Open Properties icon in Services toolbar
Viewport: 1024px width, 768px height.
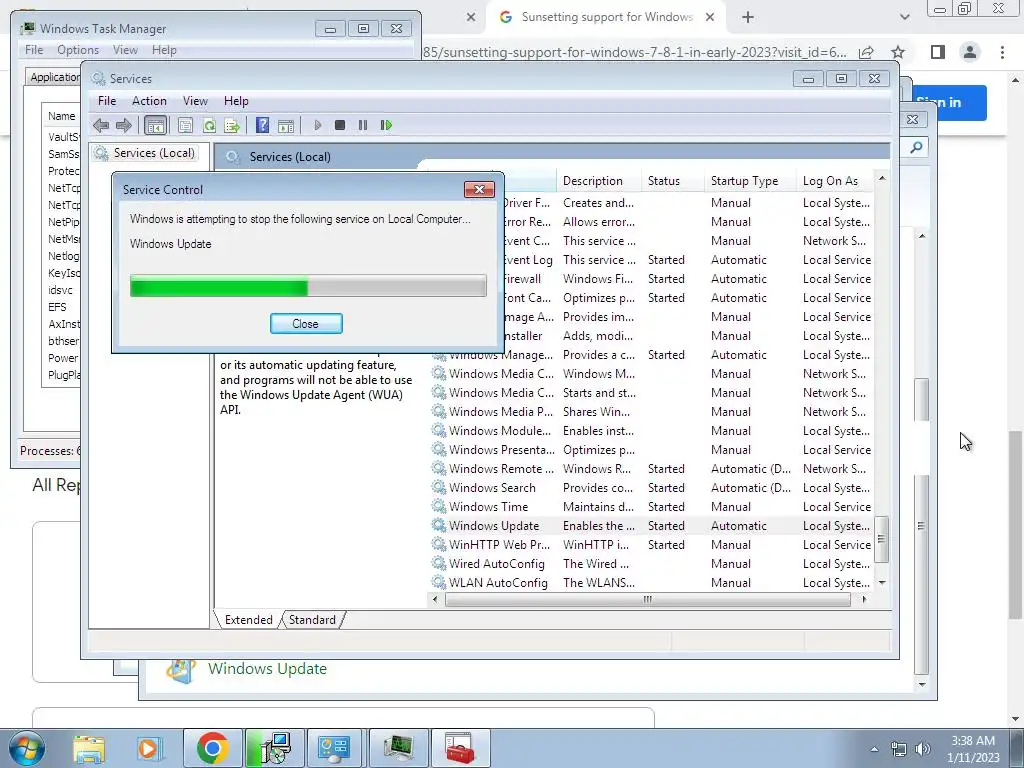pos(185,125)
